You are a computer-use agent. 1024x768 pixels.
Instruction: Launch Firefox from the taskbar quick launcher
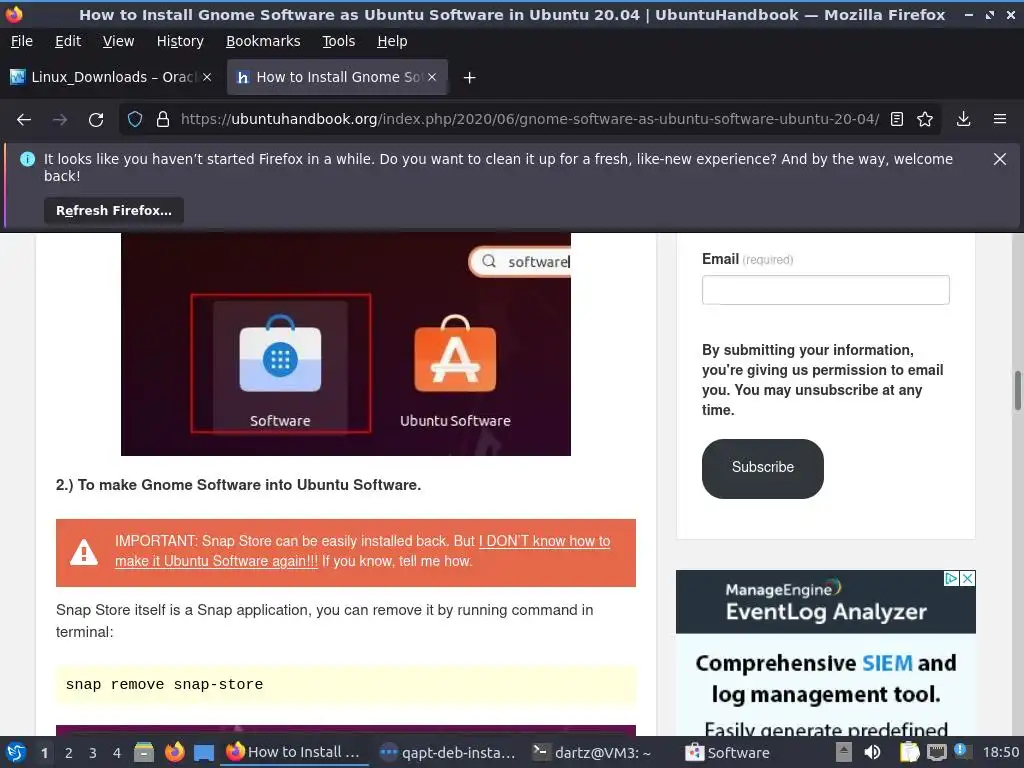[x=174, y=752]
